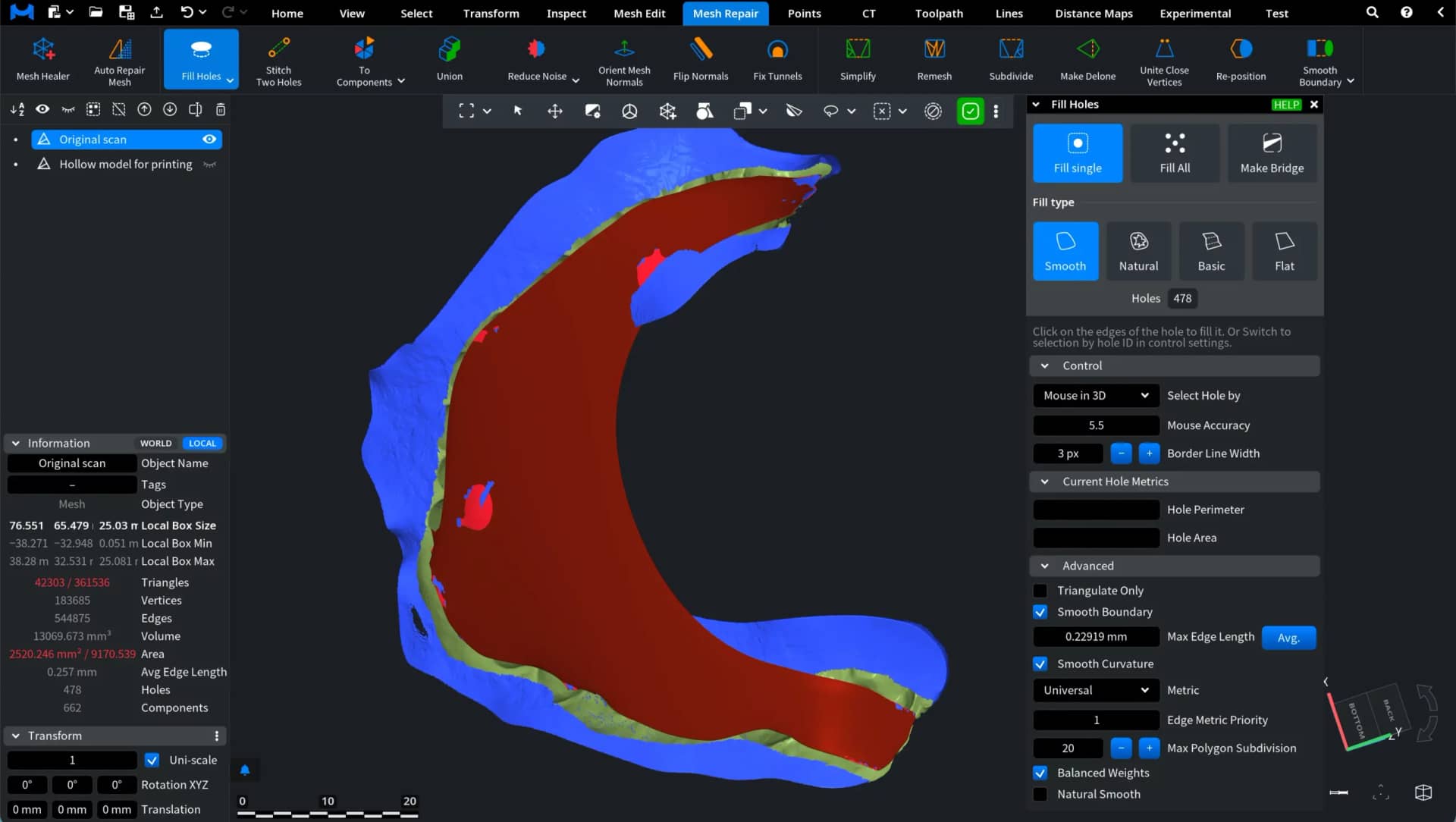Switch to the Inspect tab
This screenshot has width=1456, height=822.
tap(566, 13)
